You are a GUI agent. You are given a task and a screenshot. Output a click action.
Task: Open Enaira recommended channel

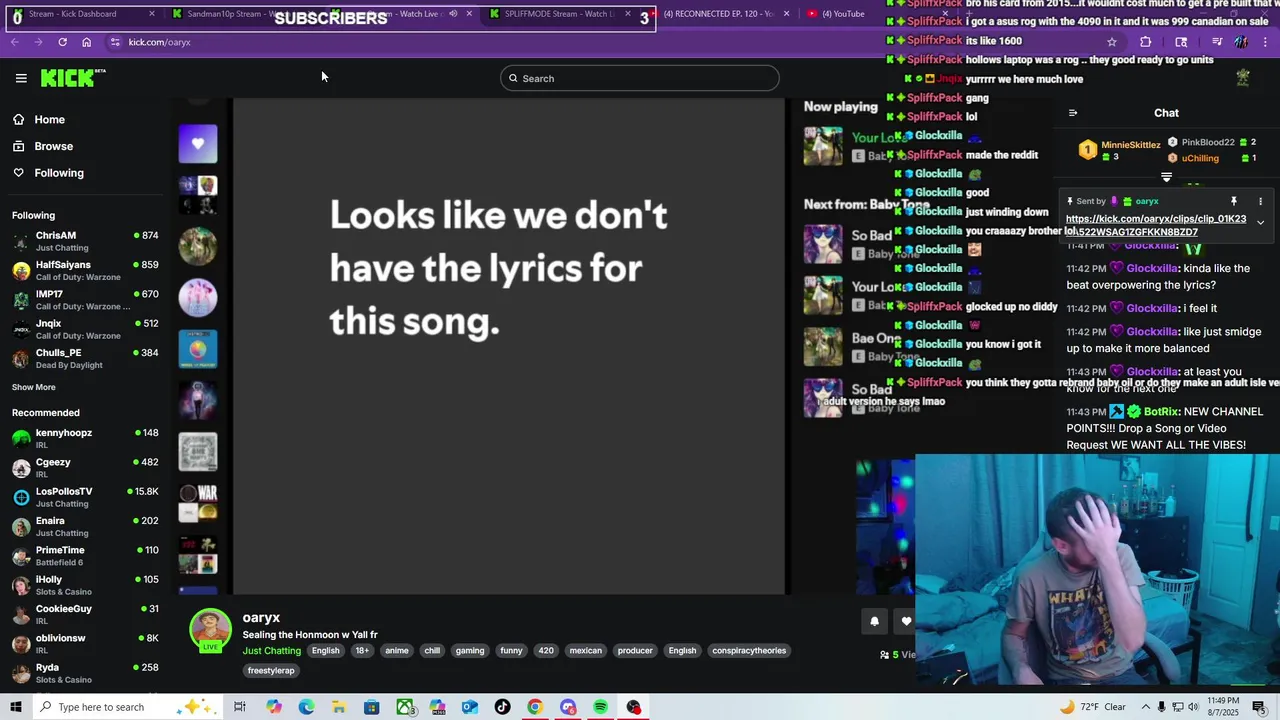pos(85,526)
